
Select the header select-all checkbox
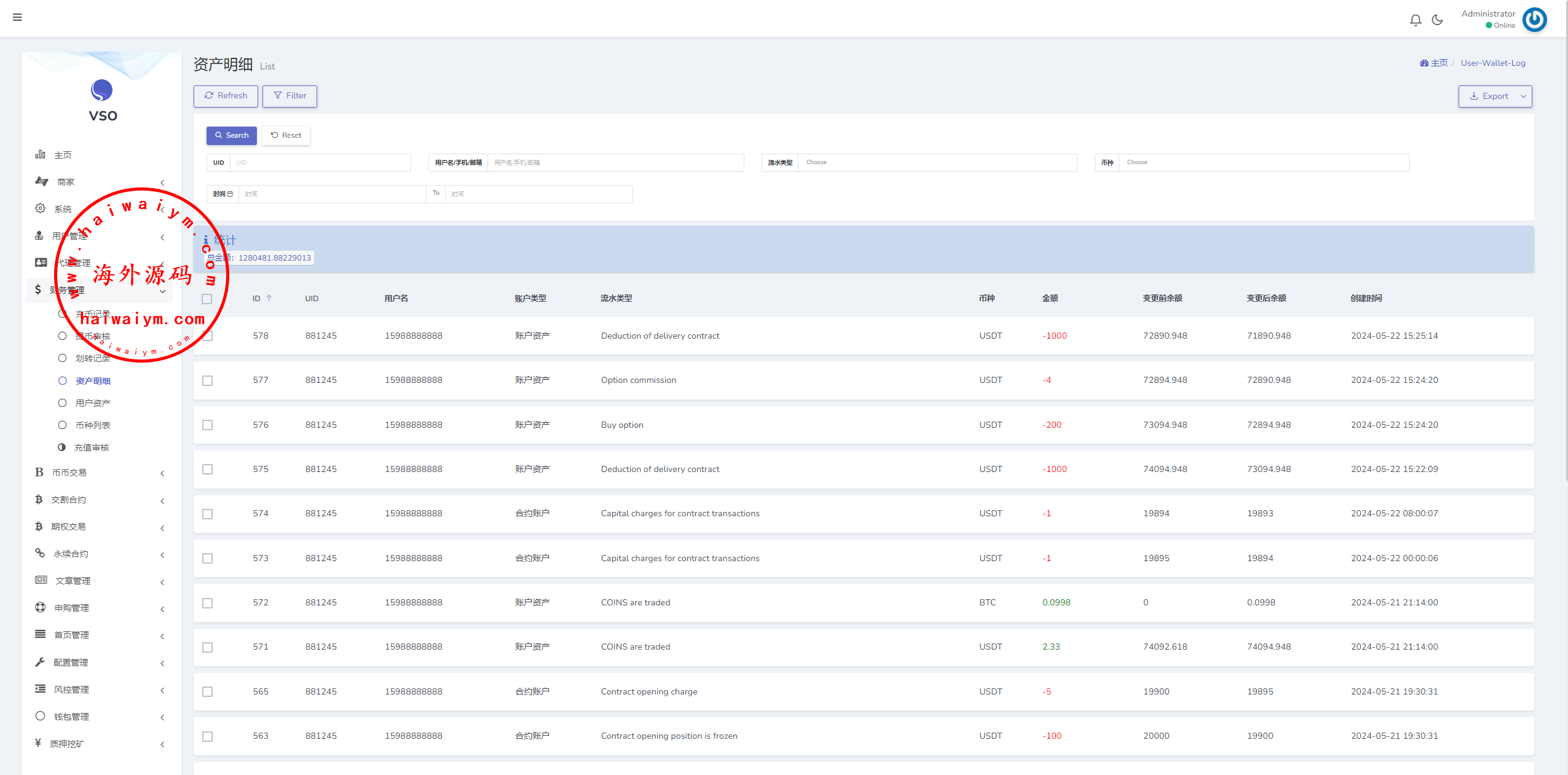point(207,299)
